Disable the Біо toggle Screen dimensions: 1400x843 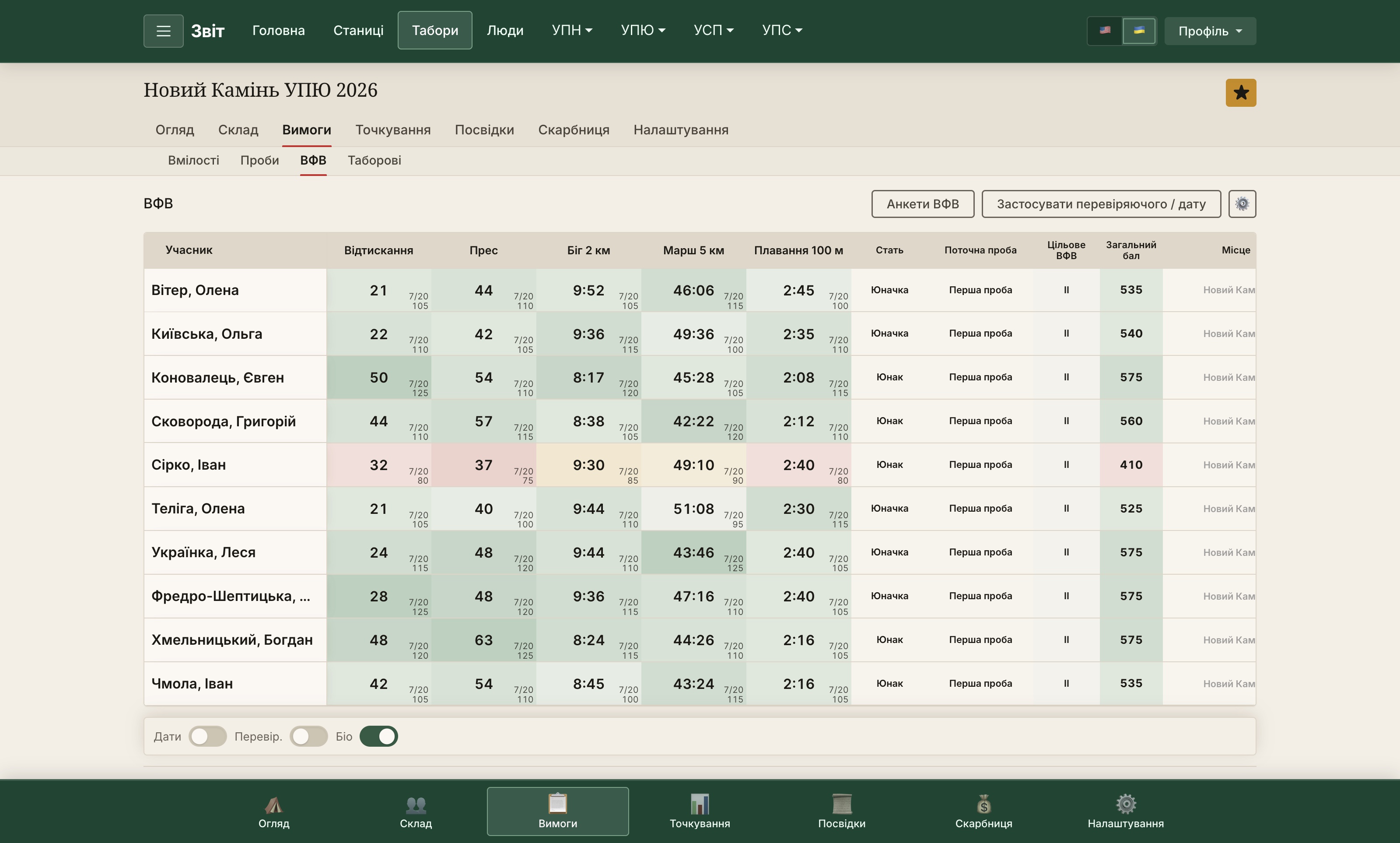[x=379, y=736]
